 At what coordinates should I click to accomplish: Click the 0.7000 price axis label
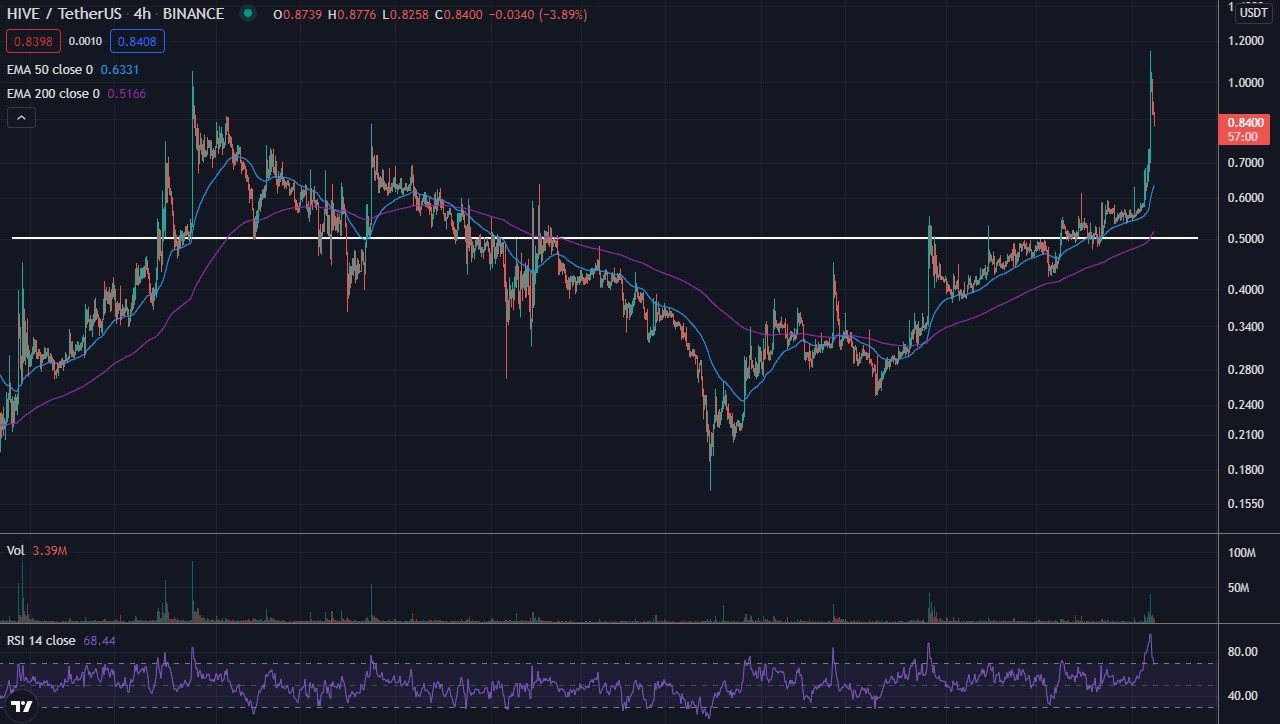(1244, 163)
